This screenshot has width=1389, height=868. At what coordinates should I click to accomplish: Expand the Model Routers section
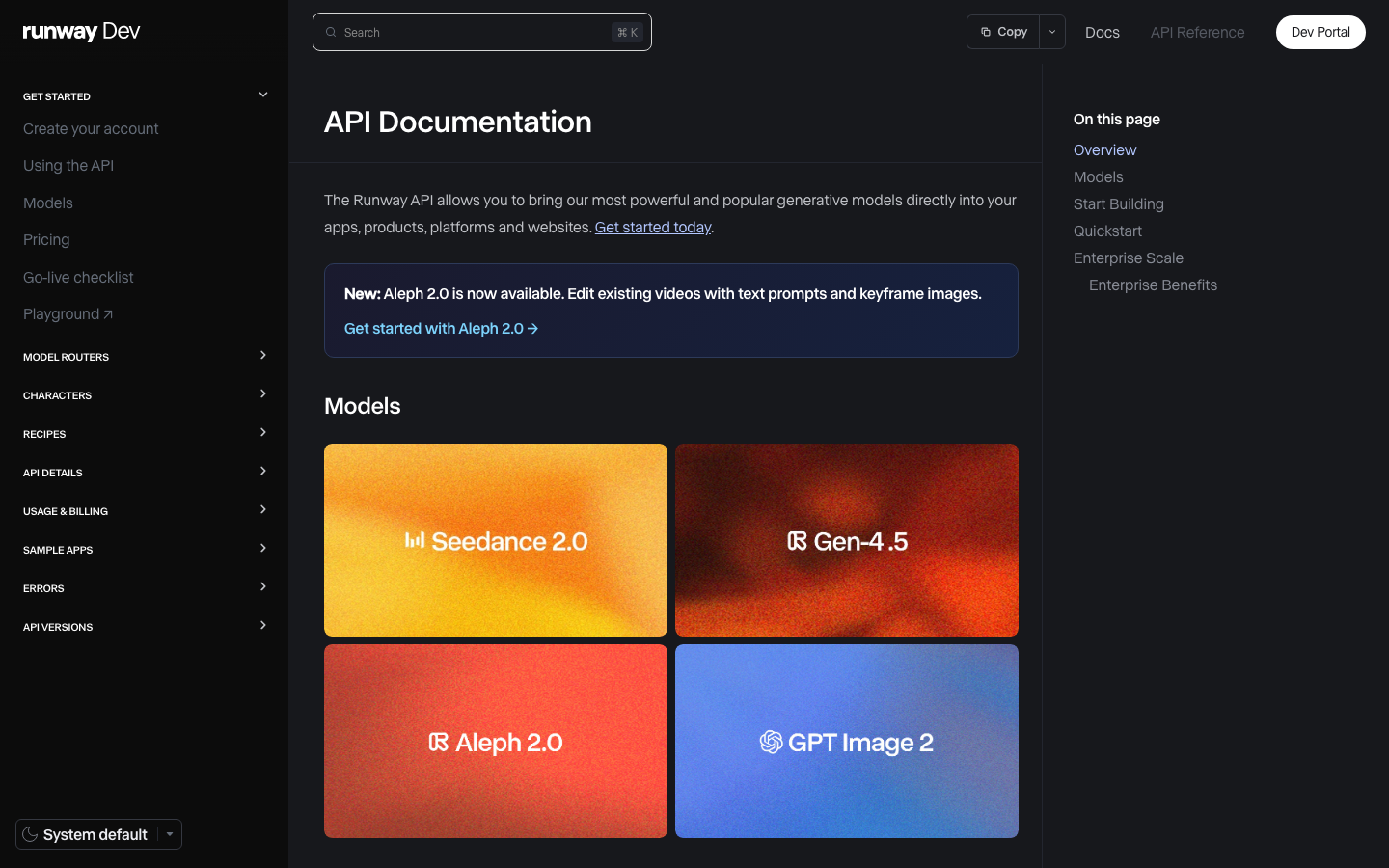click(x=145, y=357)
